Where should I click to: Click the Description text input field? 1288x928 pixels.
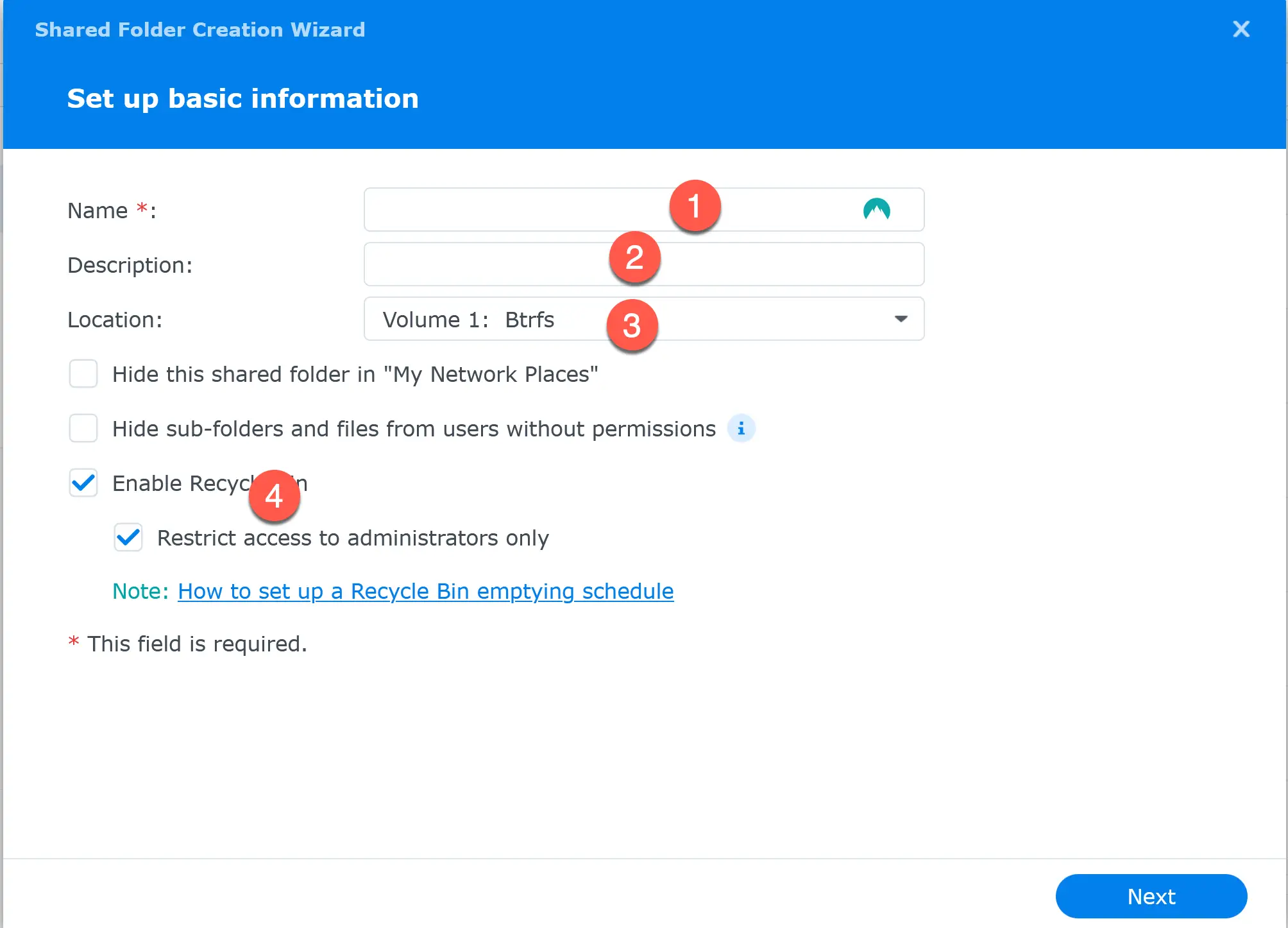pos(487,264)
